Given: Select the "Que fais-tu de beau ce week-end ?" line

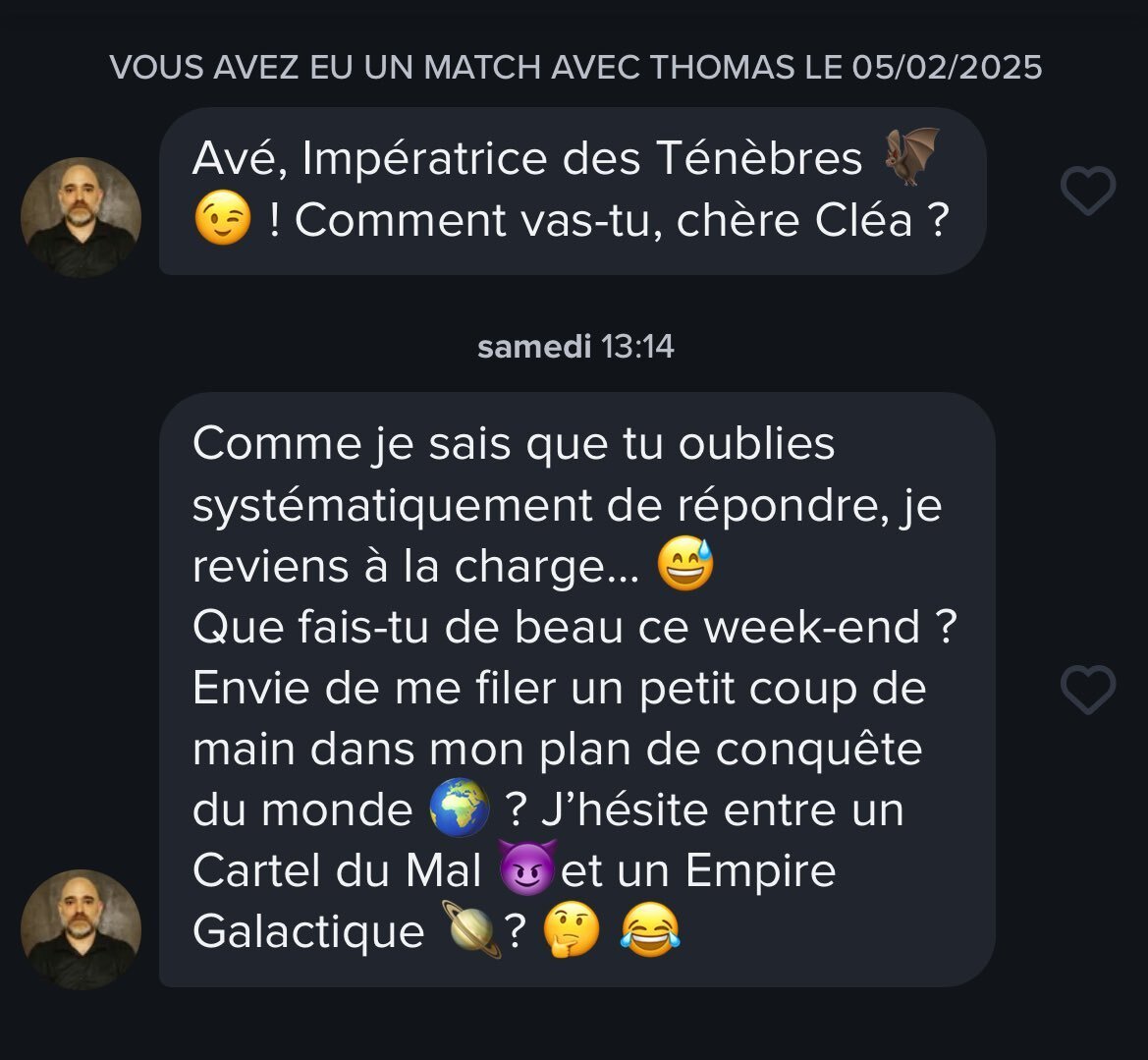Looking at the screenshot, I should (574, 627).
